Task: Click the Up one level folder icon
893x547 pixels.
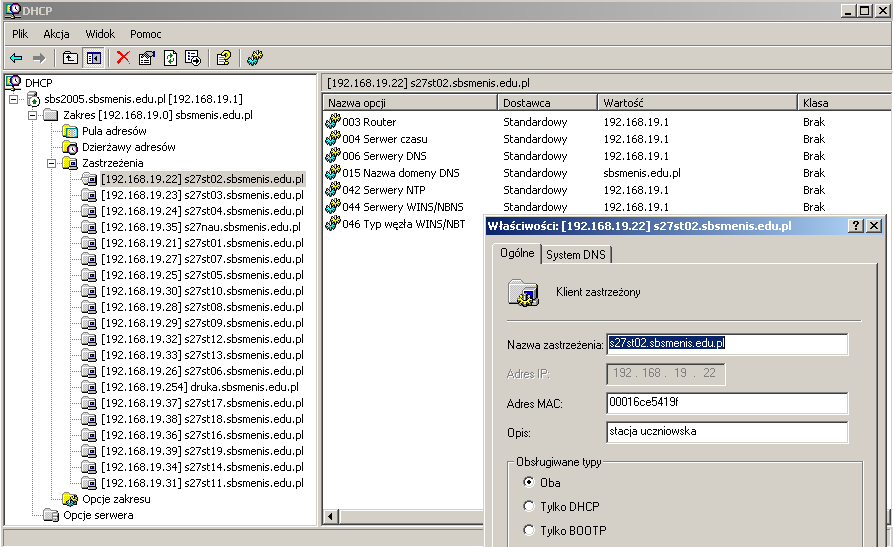Action: [x=70, y=58]
